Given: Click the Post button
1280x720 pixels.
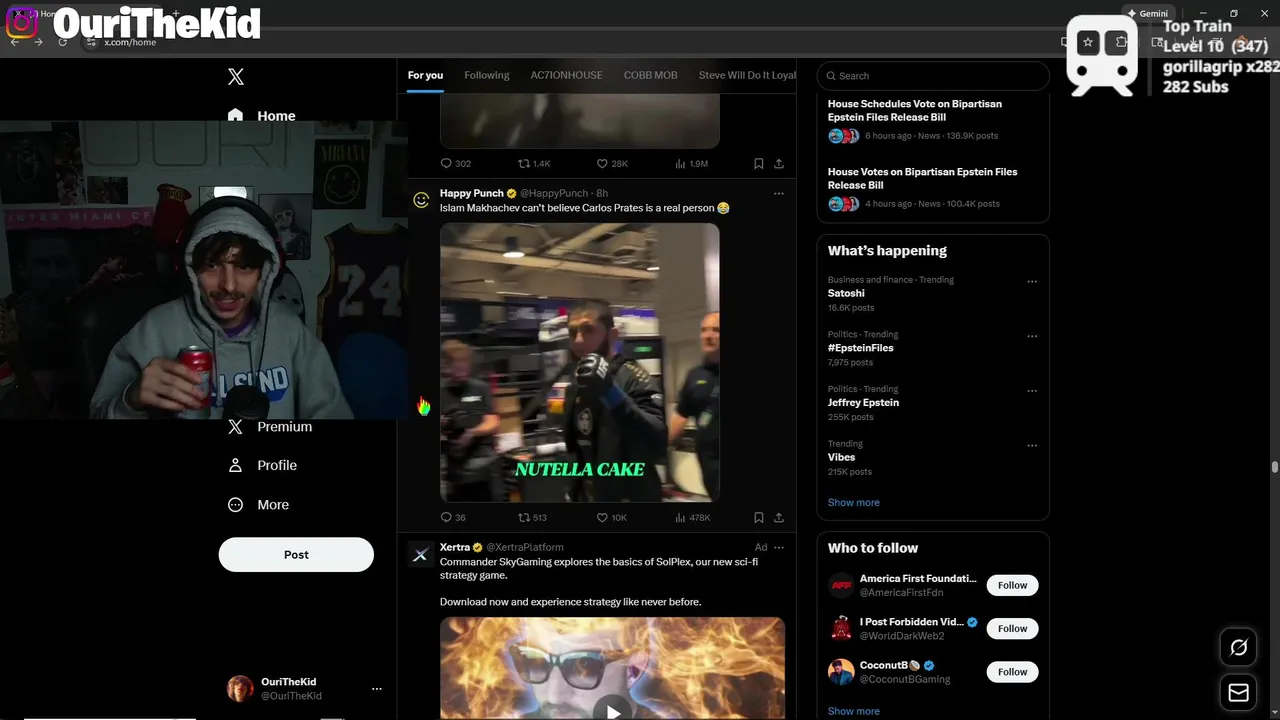Looking at the screenshot, I should coord(296,554).
